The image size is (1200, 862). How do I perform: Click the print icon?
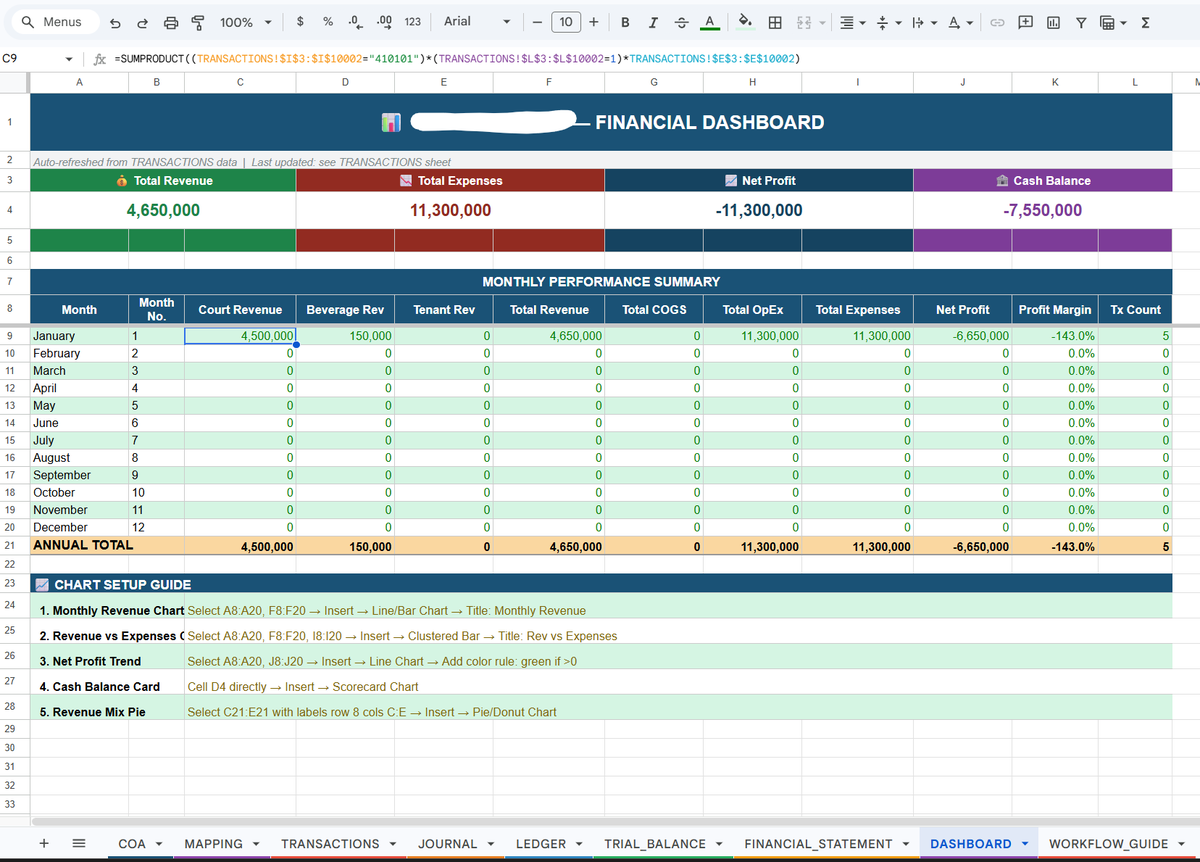(x=171, y=22)
